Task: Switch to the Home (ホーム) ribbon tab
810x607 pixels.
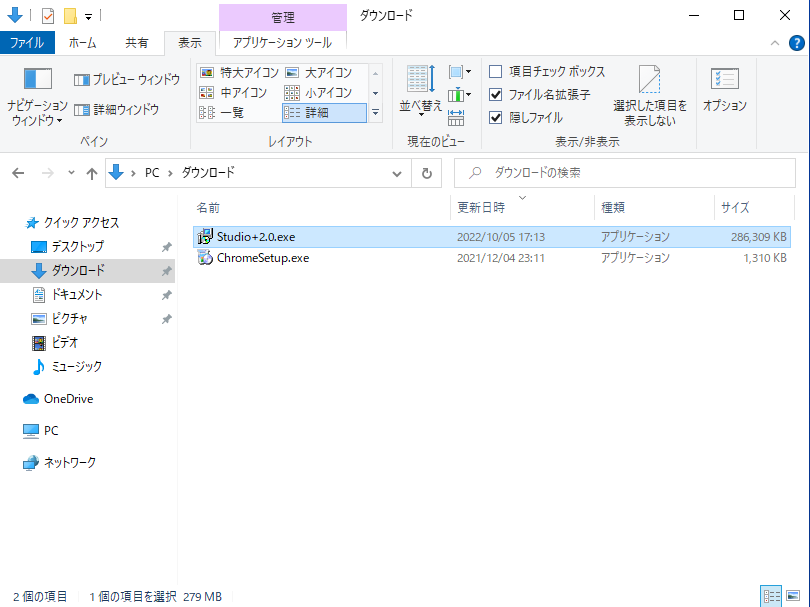Action: point(82,43)
